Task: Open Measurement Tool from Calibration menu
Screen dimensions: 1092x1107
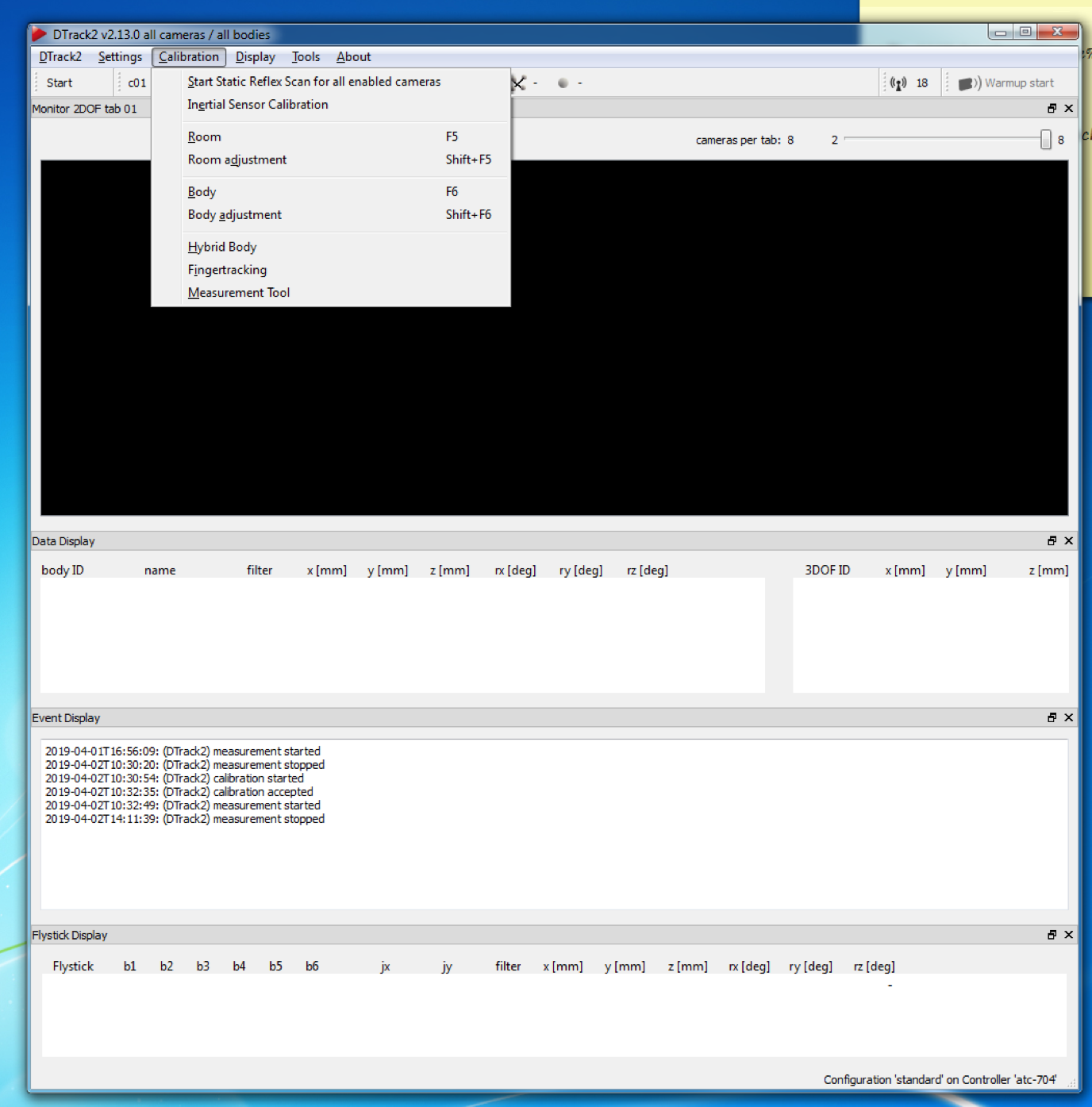Action: click(239, 293)
